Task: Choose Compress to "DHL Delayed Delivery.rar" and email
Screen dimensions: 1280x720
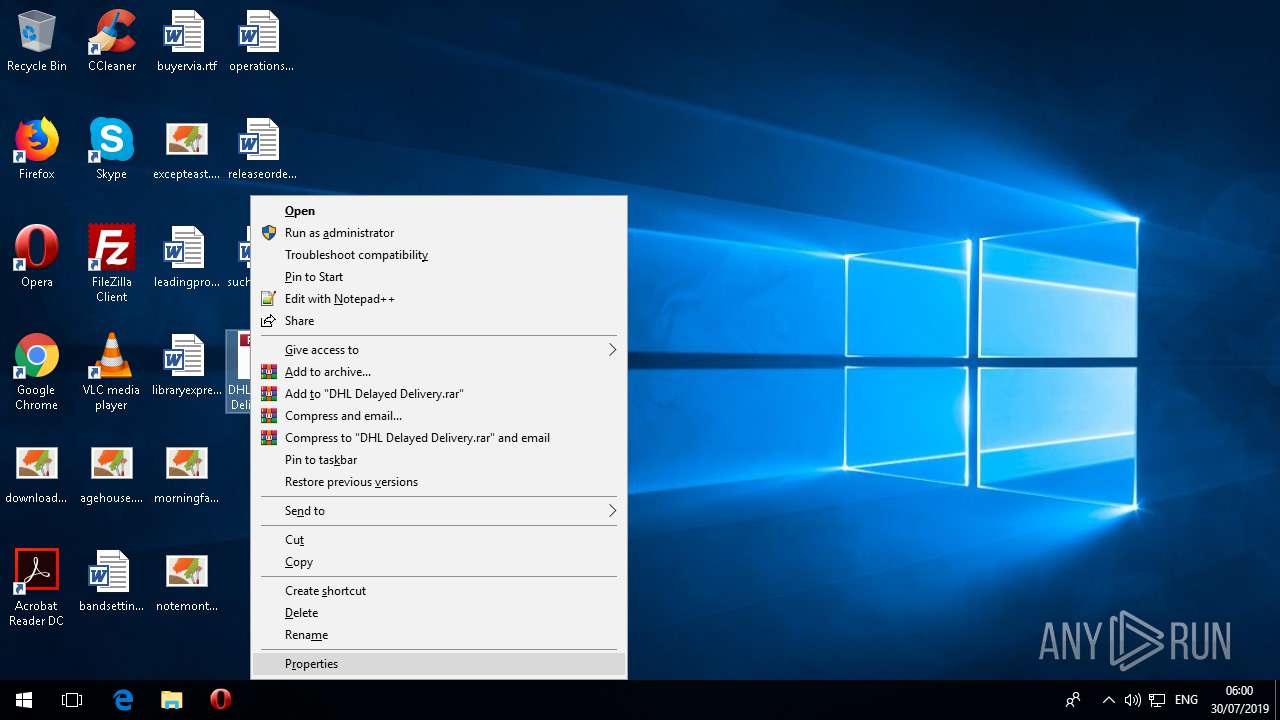Action: 438,438
